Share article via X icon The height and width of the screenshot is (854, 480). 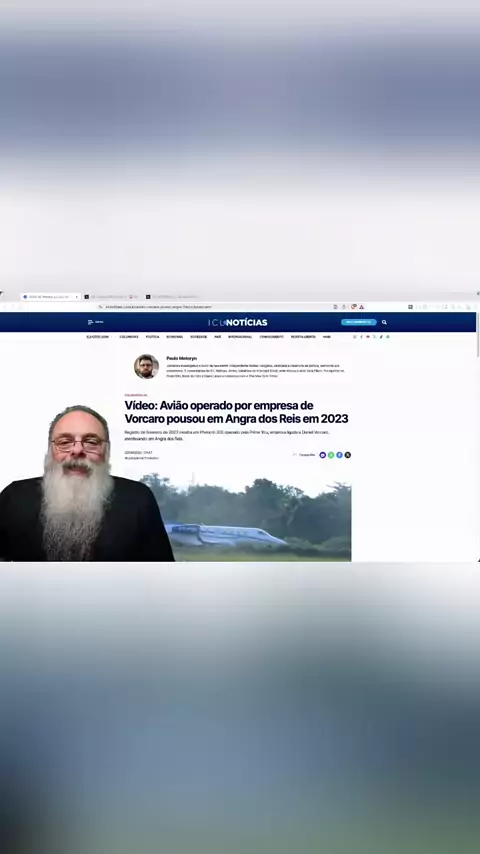pyautogui.click(x=348, y=455)
